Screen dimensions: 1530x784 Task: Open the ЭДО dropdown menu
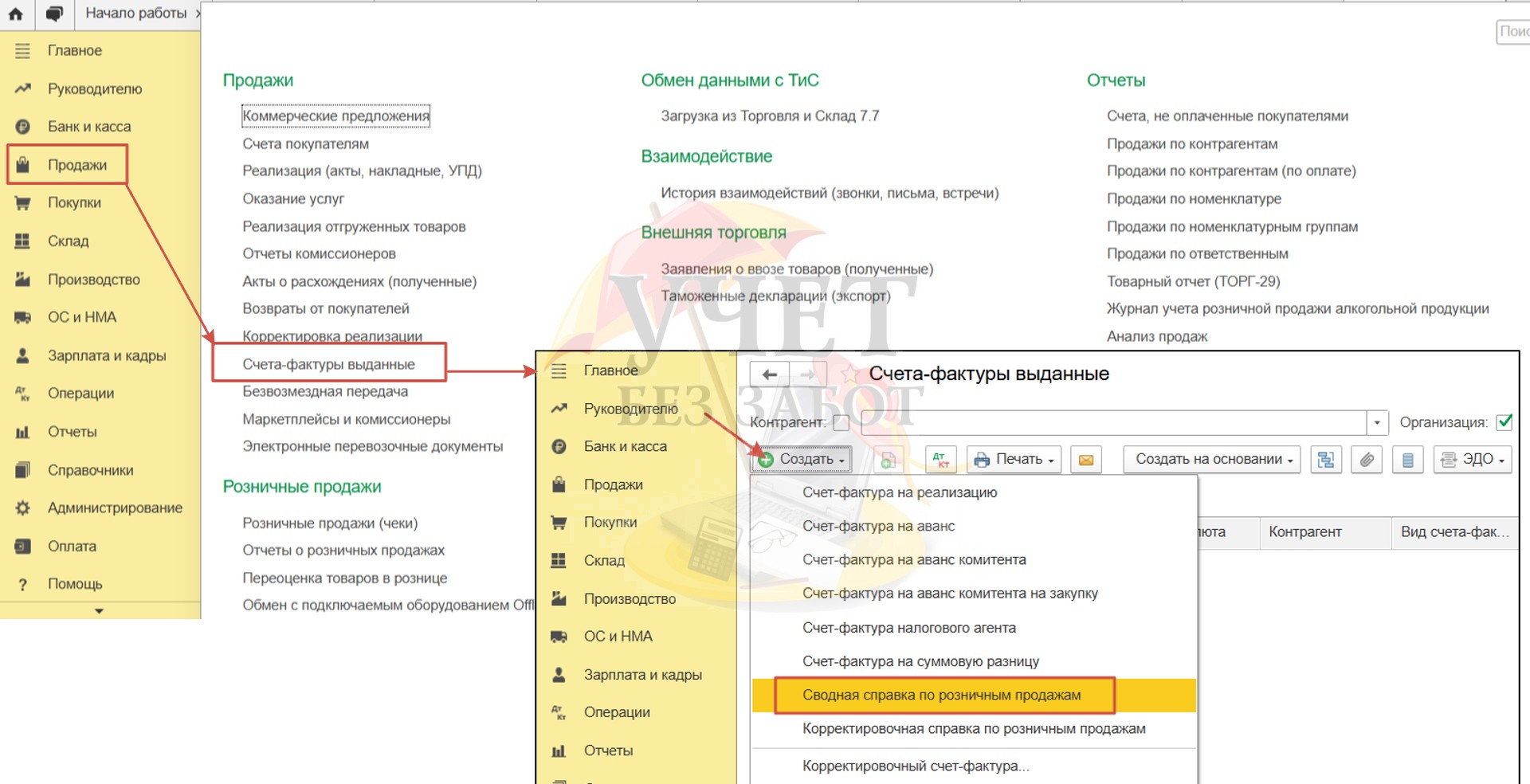point(1473,460)
